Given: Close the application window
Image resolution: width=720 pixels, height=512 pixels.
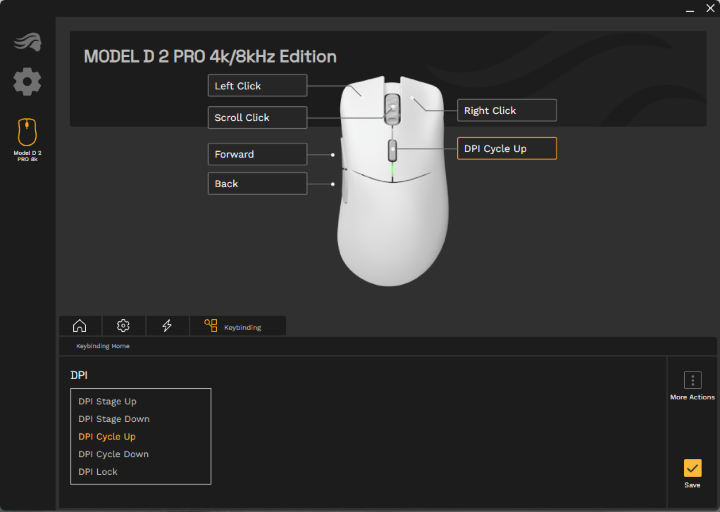Looking at the screenshot, I should point(710,8).
